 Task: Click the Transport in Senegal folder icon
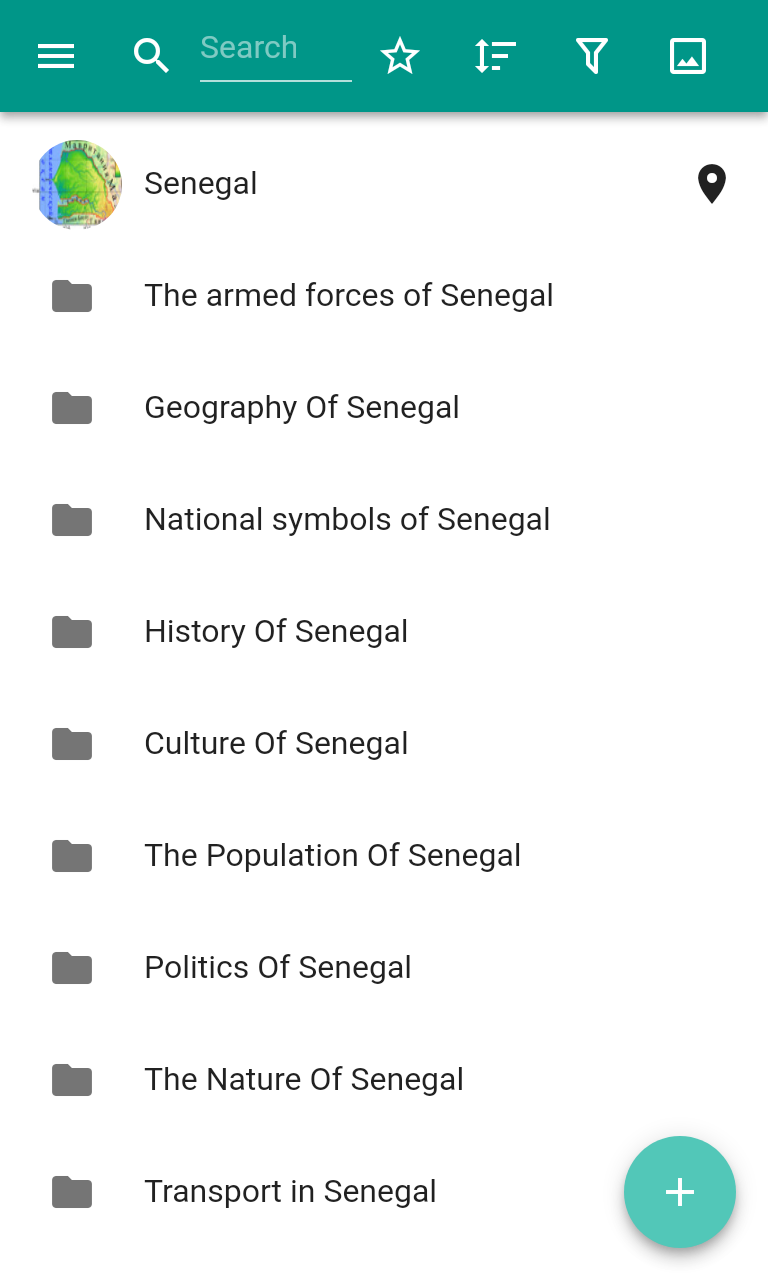click(72, 1192)
